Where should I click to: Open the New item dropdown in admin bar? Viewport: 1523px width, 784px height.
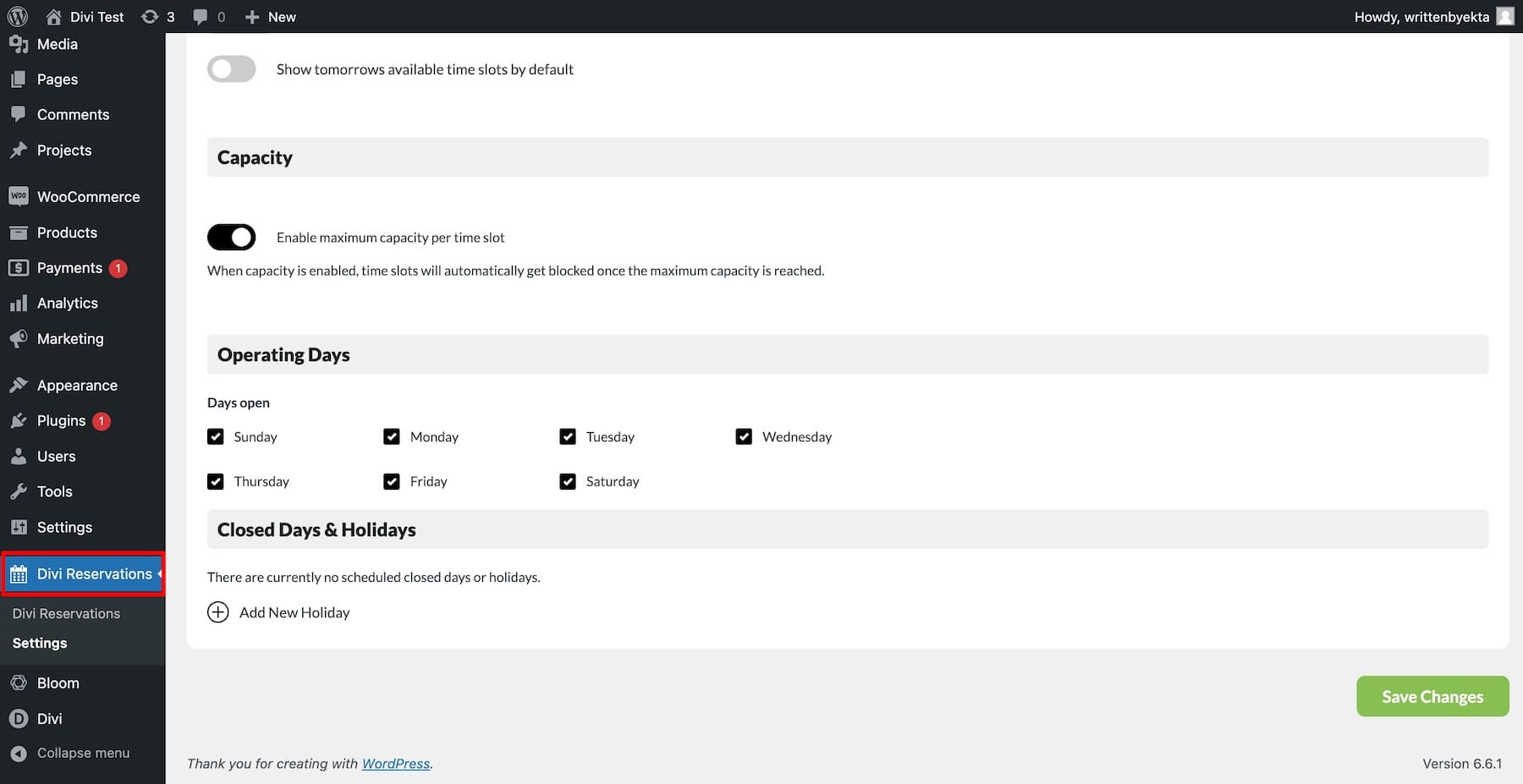(270, 16)
